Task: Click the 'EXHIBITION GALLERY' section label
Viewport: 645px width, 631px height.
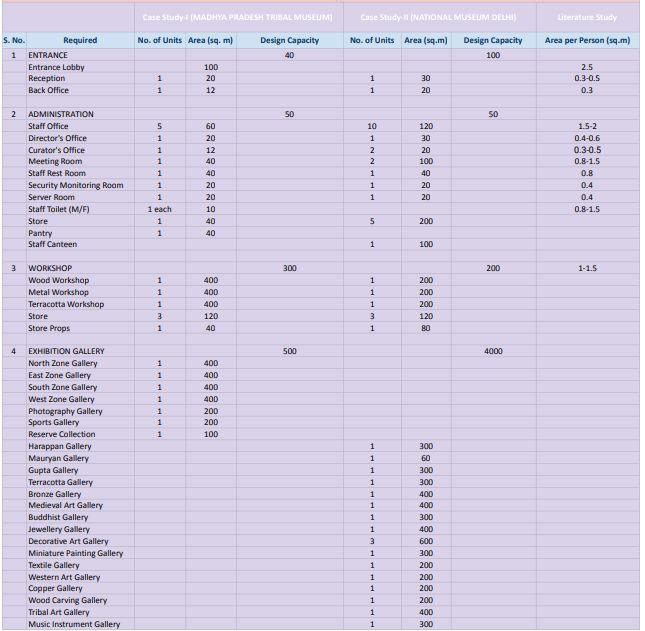Action: click(x=66, y=351)
